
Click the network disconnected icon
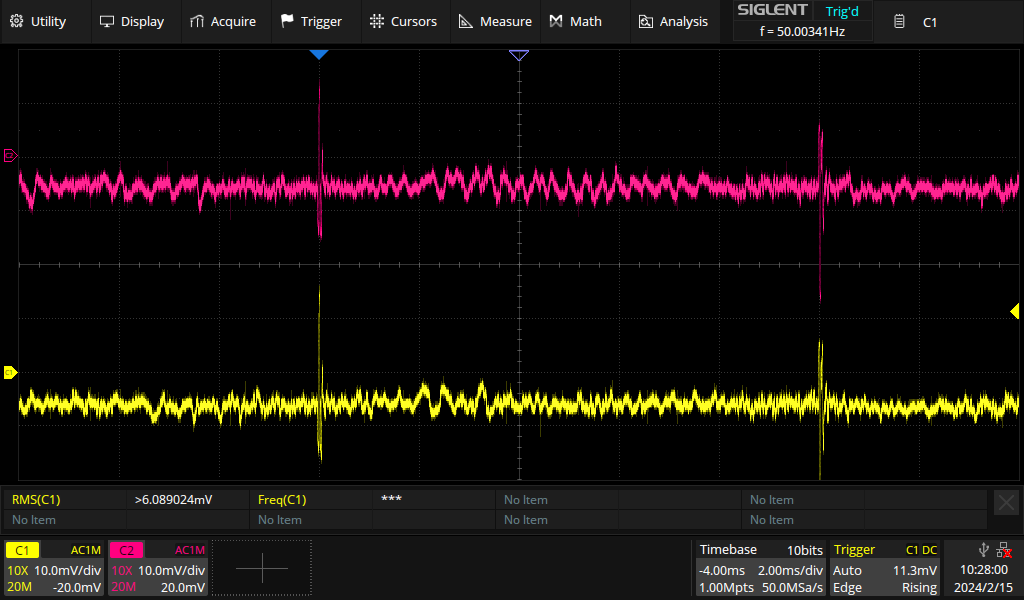(1004, 550)
